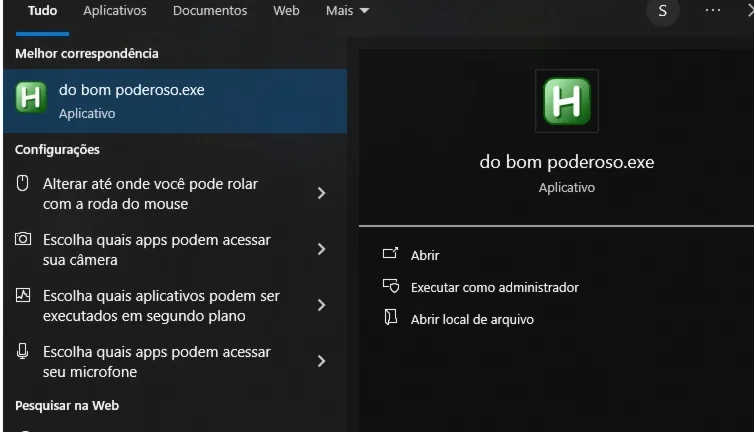Expand the Mais dropdown
This screenshot has height=432, width=754.
point(347,11)
